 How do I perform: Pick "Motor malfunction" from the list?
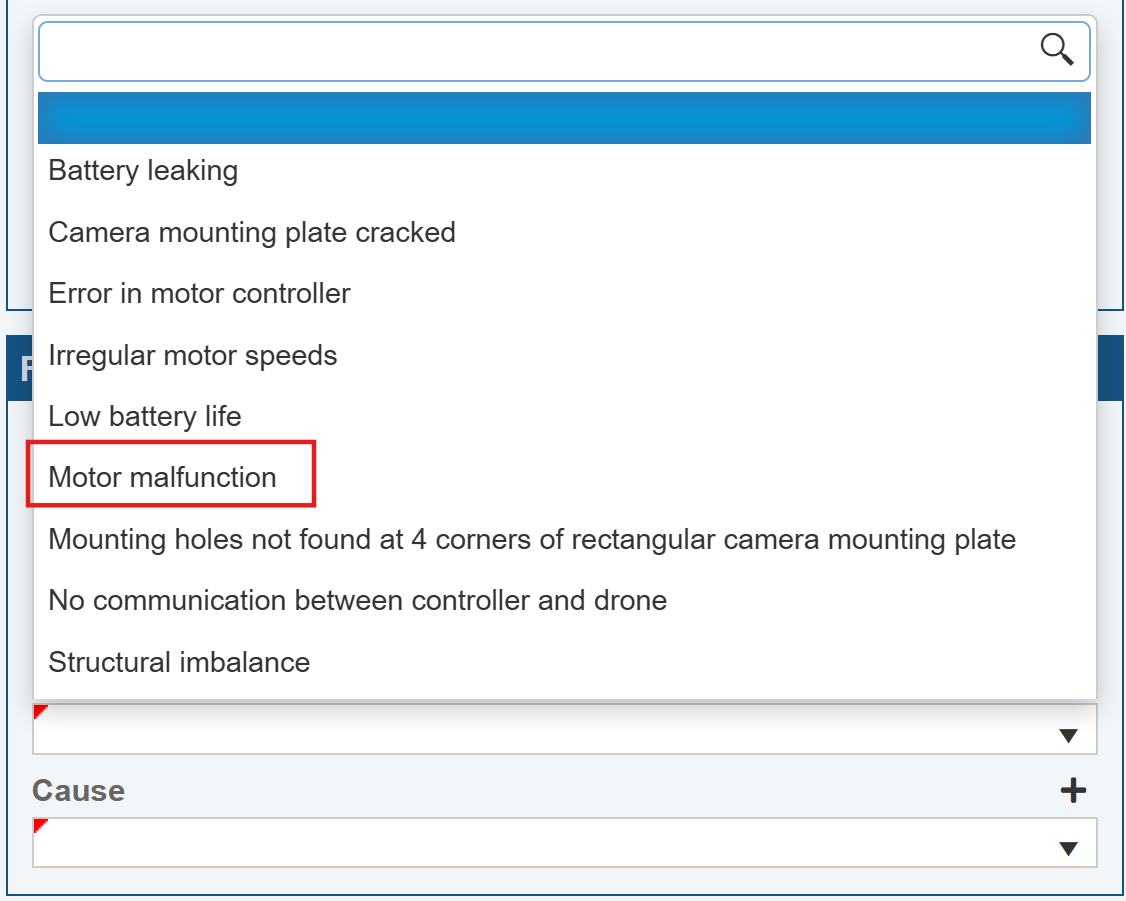[163, 478]
